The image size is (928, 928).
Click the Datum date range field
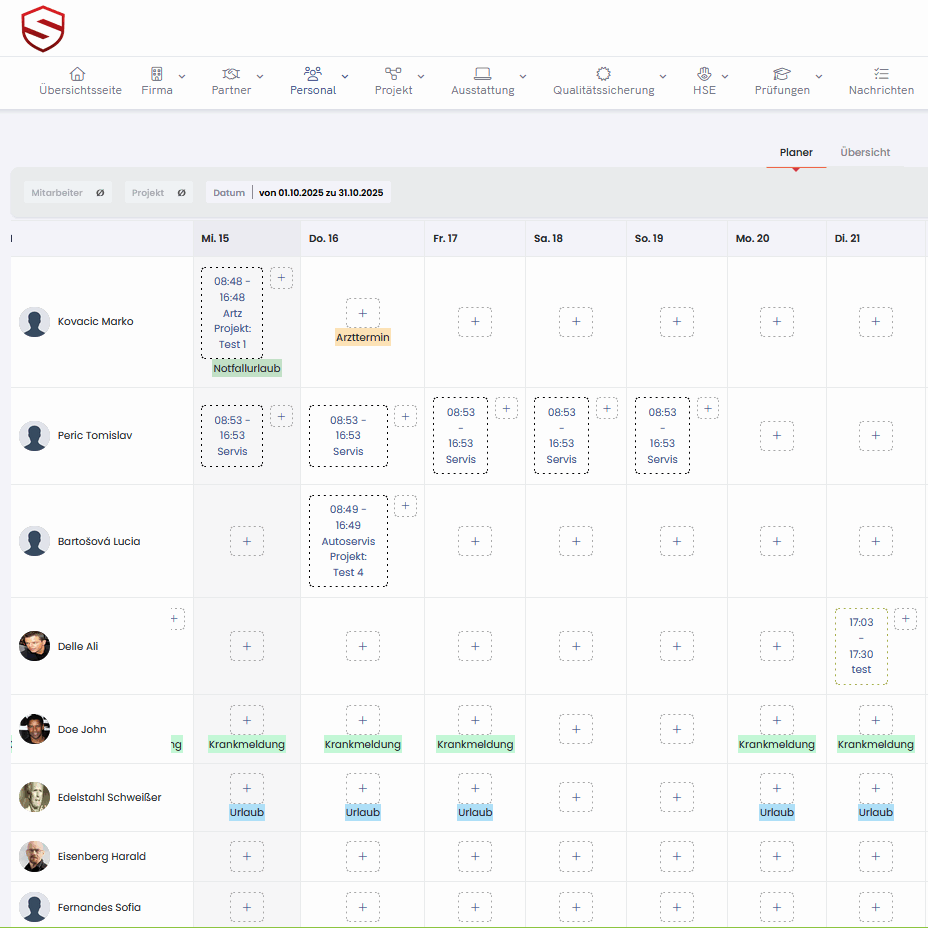[320, 193]
